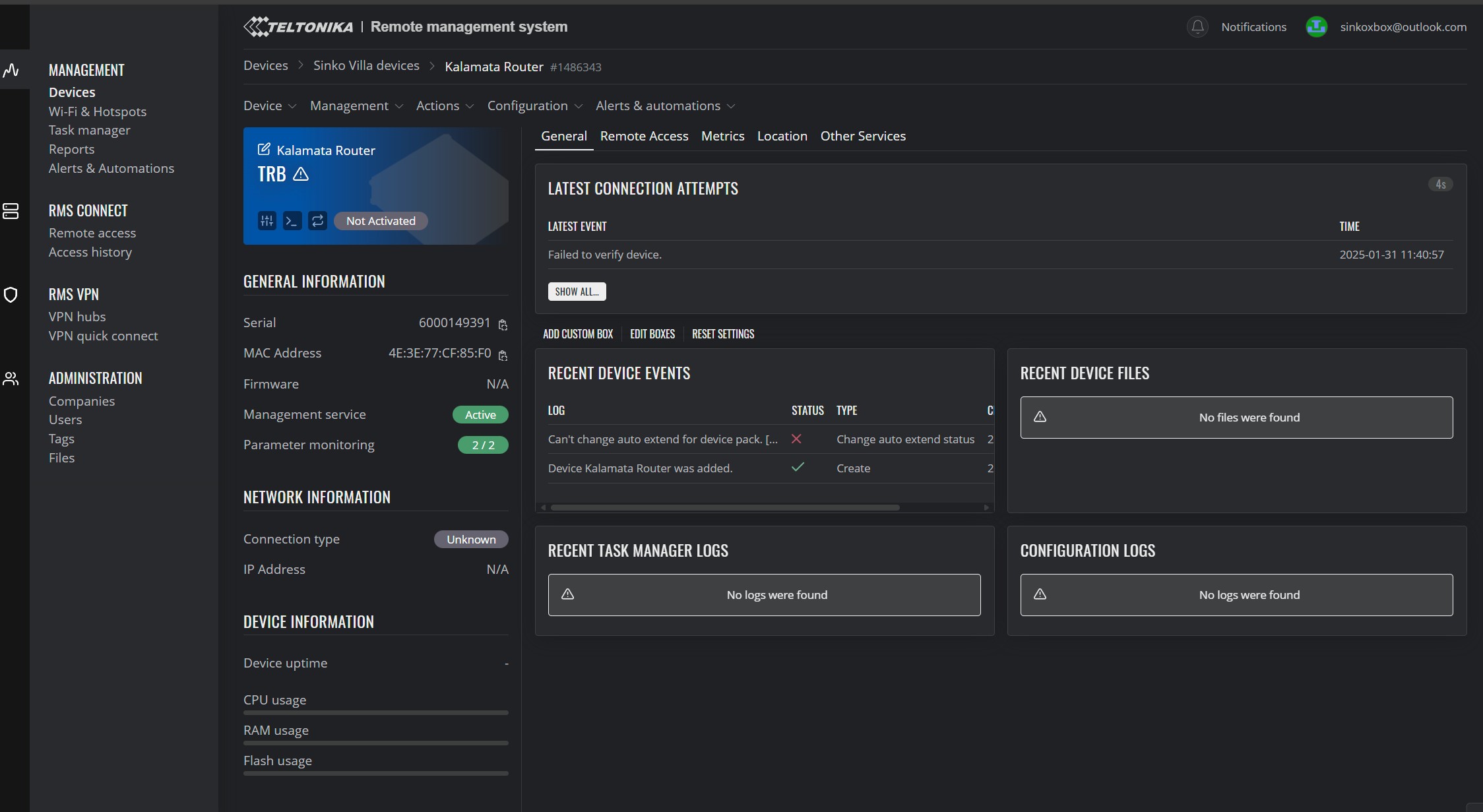Open Remote access under RMS Connect
The height and width of the screenshot is (812, 1483).
92,233
